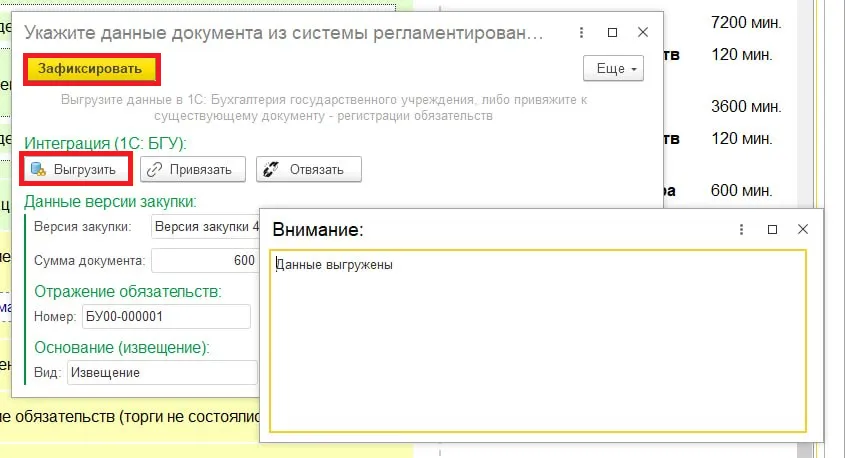Image resolution: width=845 pixels, height=458 pixels.
Task: Click the Выгрузить button
Action: (x=76, y=169)
